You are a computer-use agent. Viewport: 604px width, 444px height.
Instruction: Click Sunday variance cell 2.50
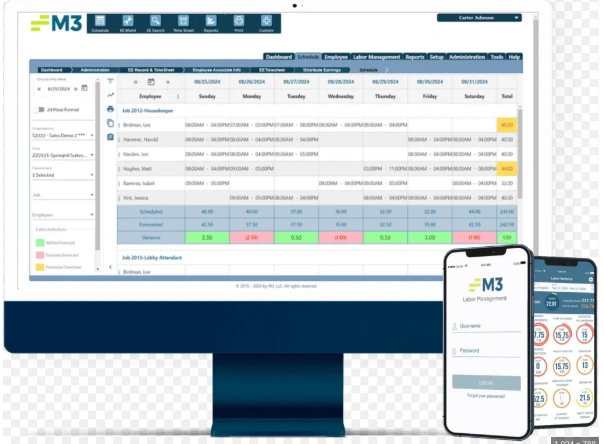point(207,238)
